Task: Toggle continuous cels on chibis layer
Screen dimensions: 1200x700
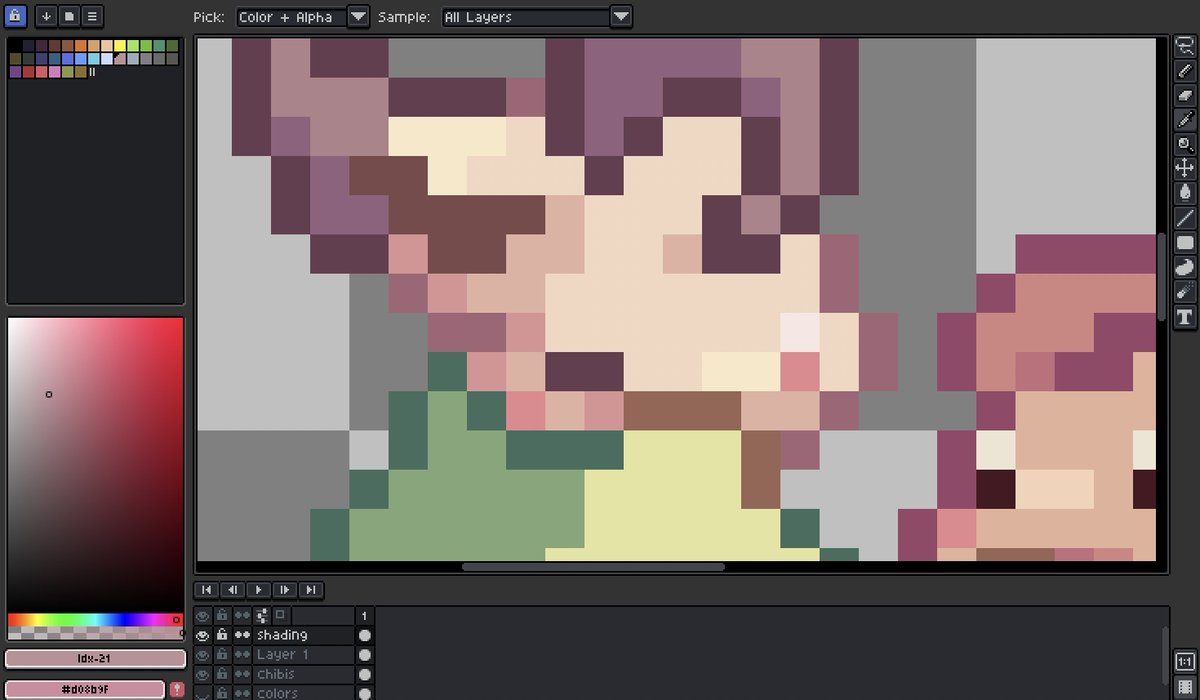Action: [x=242, y=674]
